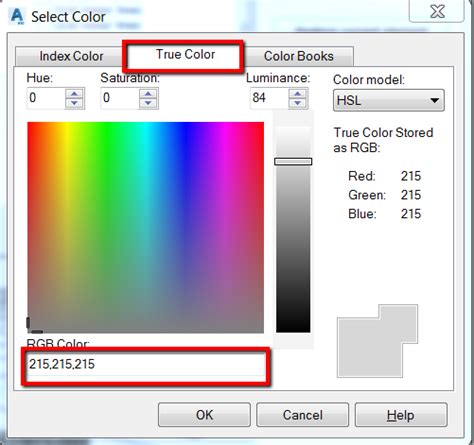Screen dimensions: 474x445
Task: Click the RGB Color input field
Action: tap(146, 364)
